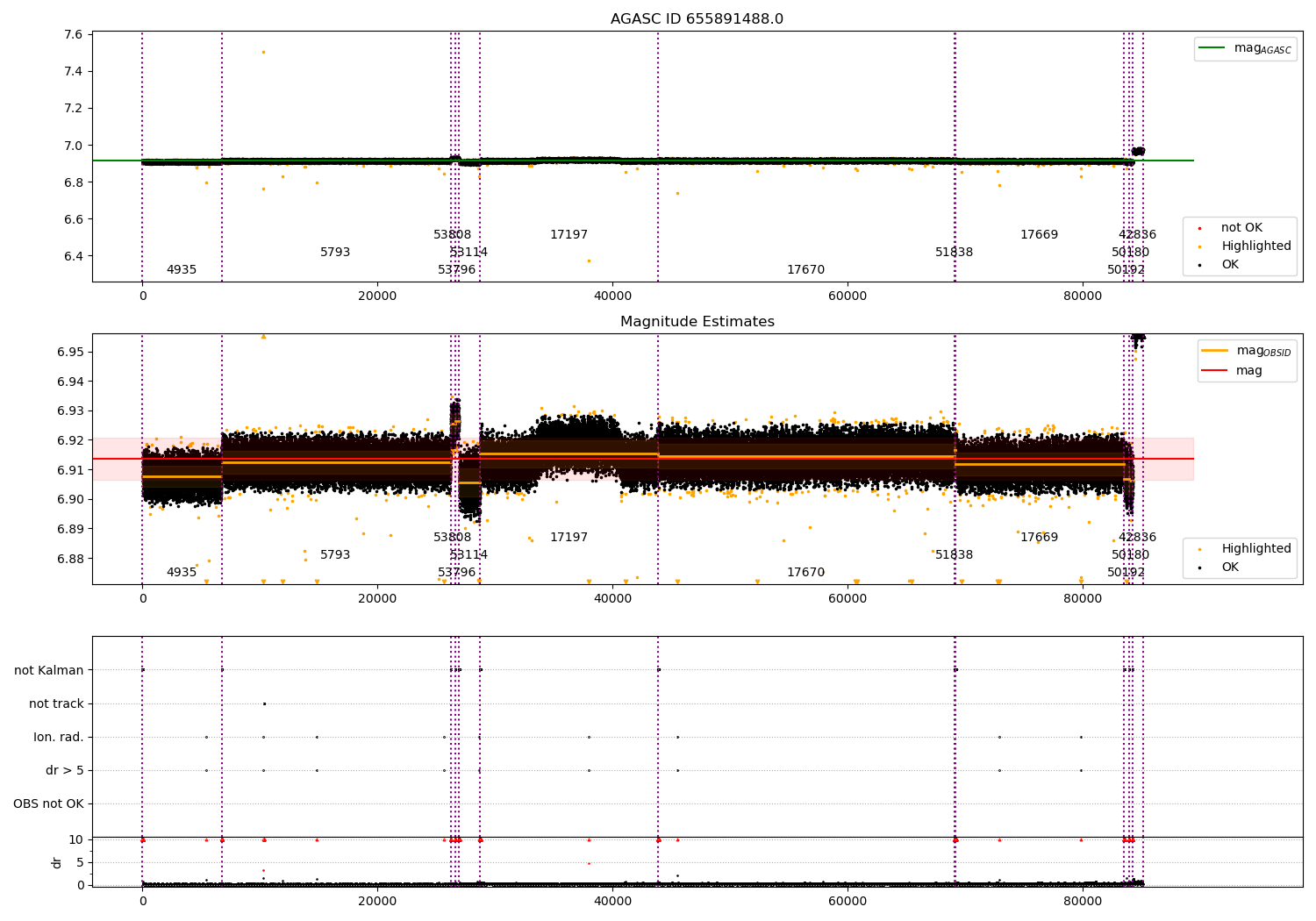
Task: Click OBSID label 17670 in the top plot
Action: coord(806,270)
